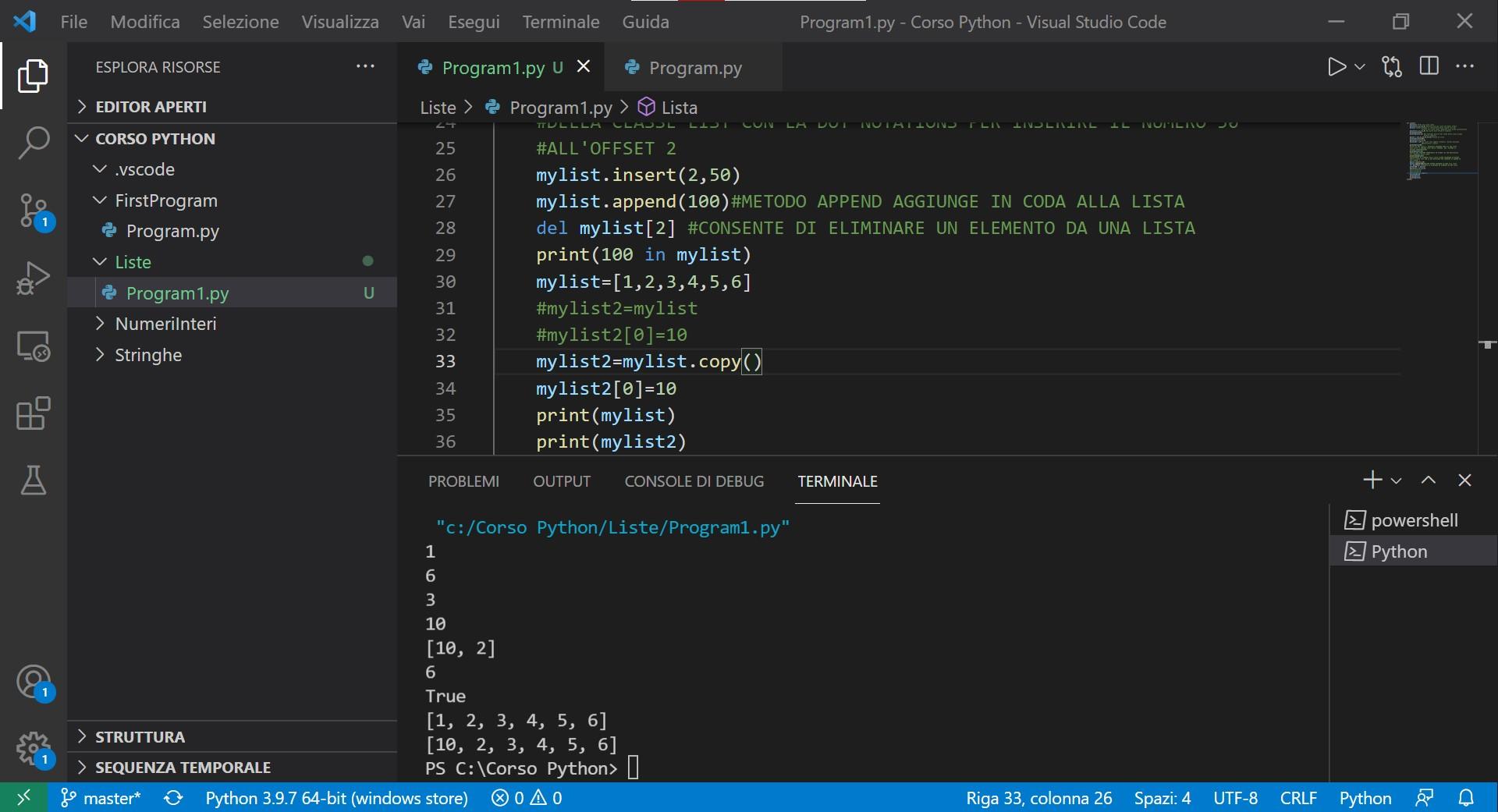Viewport: 1498px width, 812px height.
Task: Switch to the OUTPUT panel tab
Action: [x=562, y=481]
